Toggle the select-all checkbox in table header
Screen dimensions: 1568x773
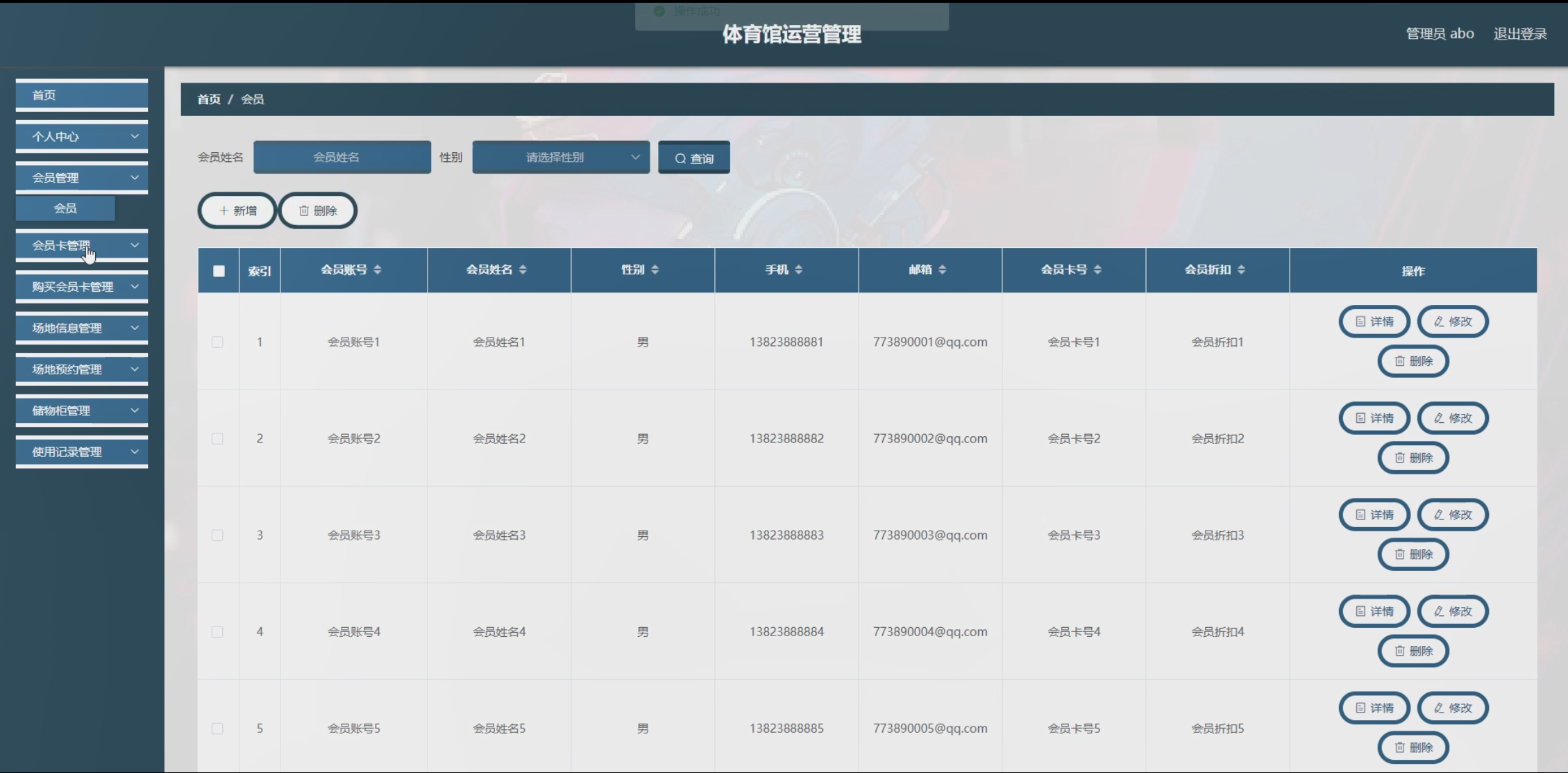[219, 271]
